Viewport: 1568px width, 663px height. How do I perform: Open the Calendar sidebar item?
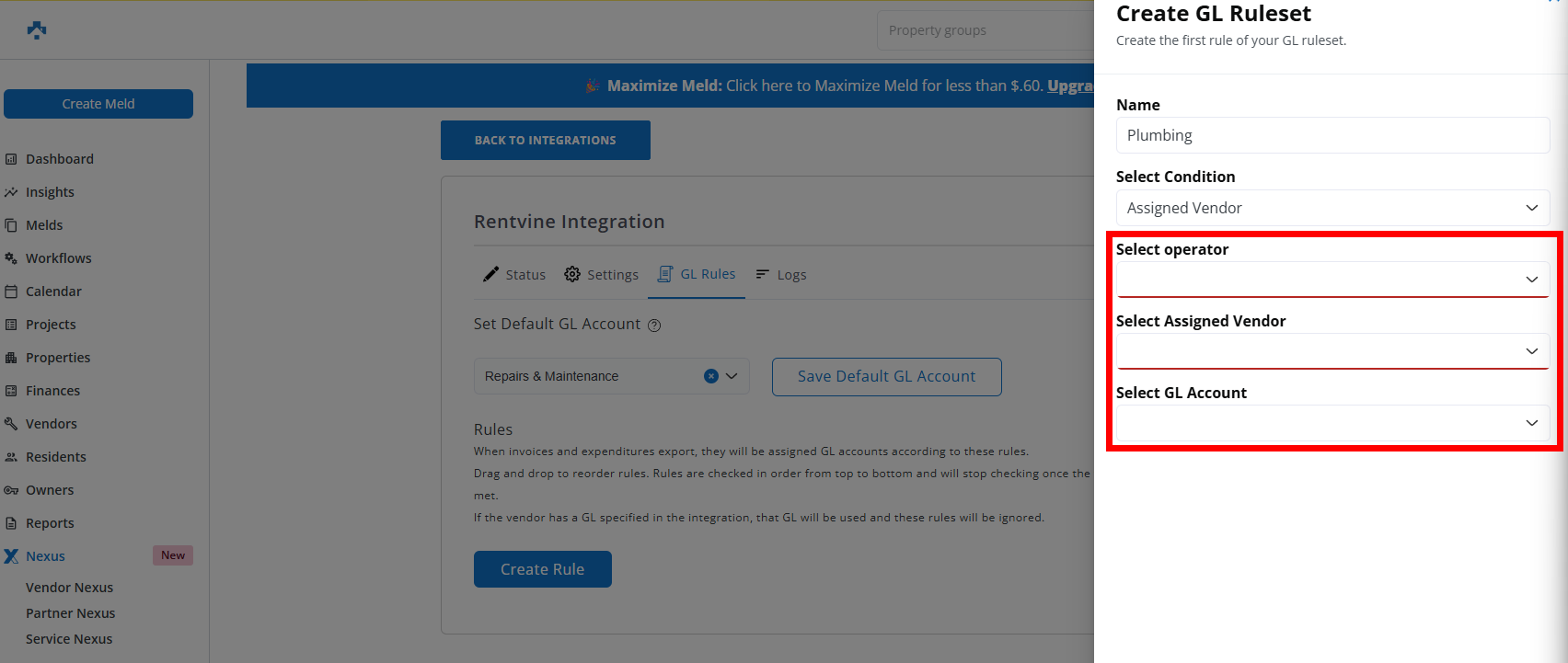tap(53, 291)
